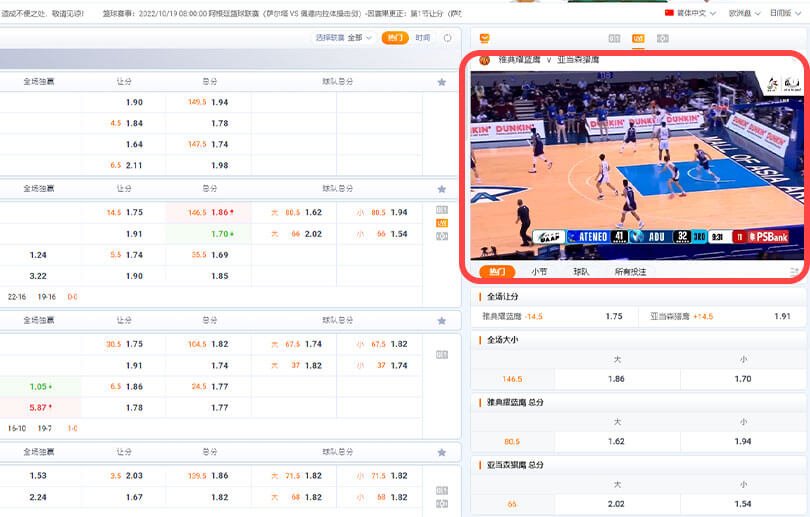
Task: Favorite the league above the 1.53 moneyline row
Action: point(442,452)
